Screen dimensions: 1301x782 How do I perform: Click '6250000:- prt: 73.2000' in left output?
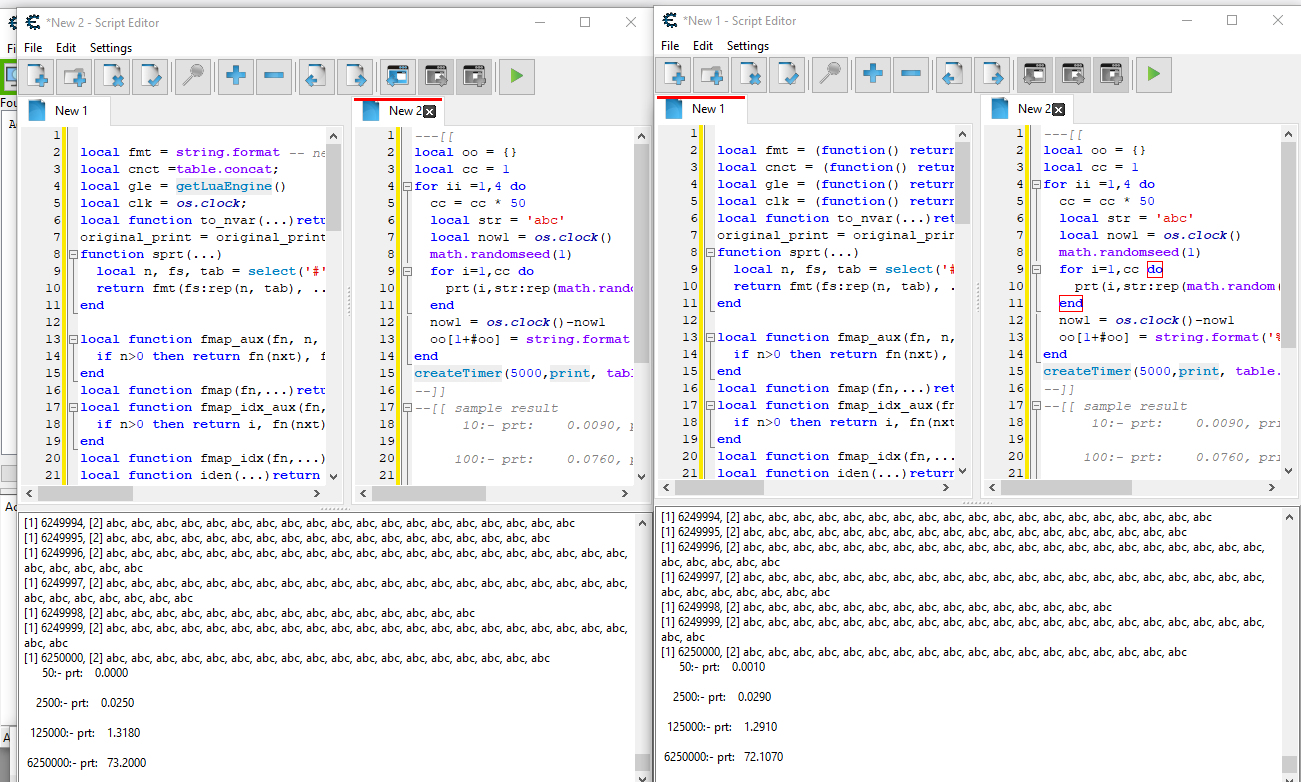coord(86,763)
